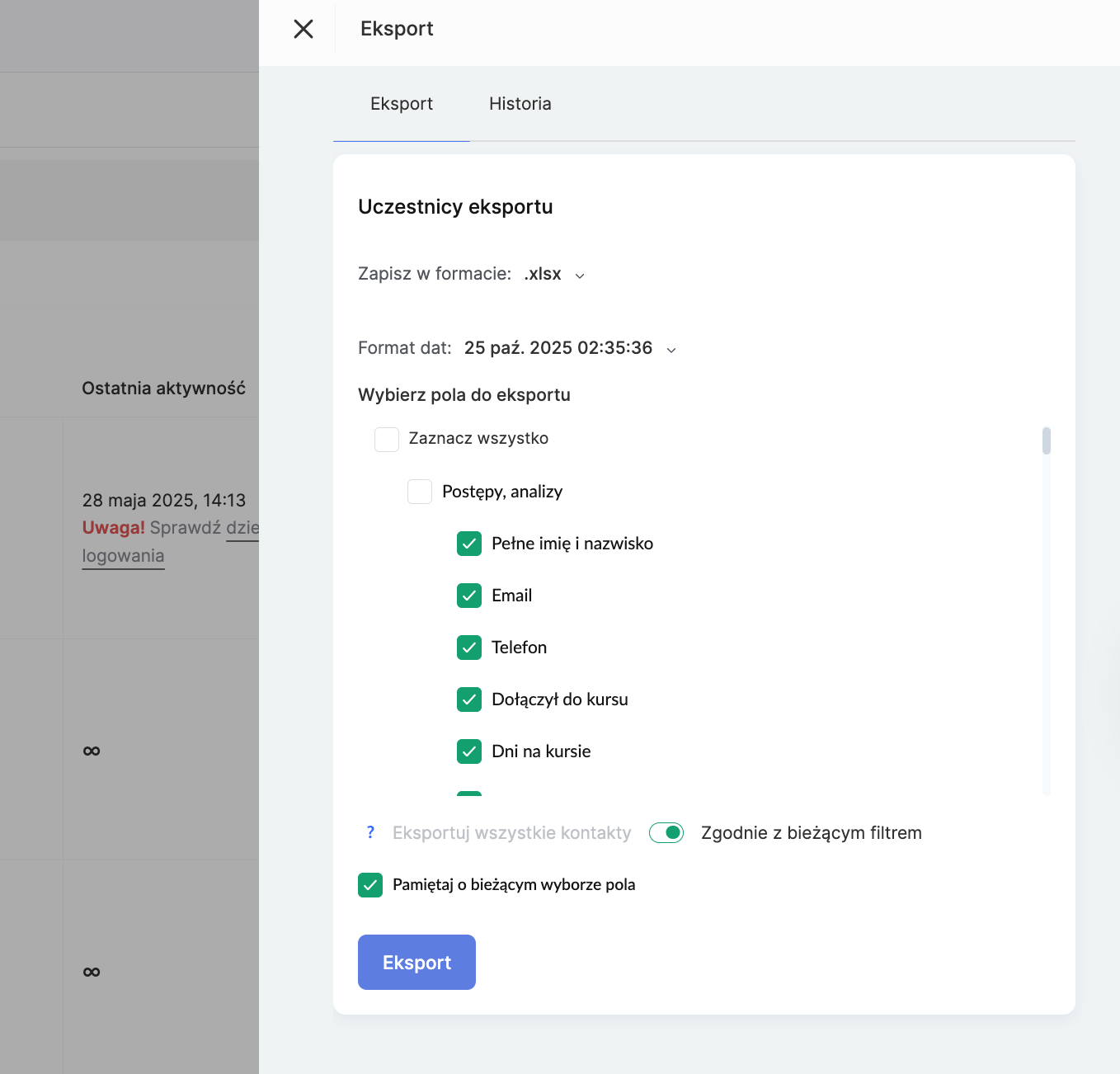Toggle the current filter export switch
Viewport: 1120px width, 1074px height.
click(666, 833)
